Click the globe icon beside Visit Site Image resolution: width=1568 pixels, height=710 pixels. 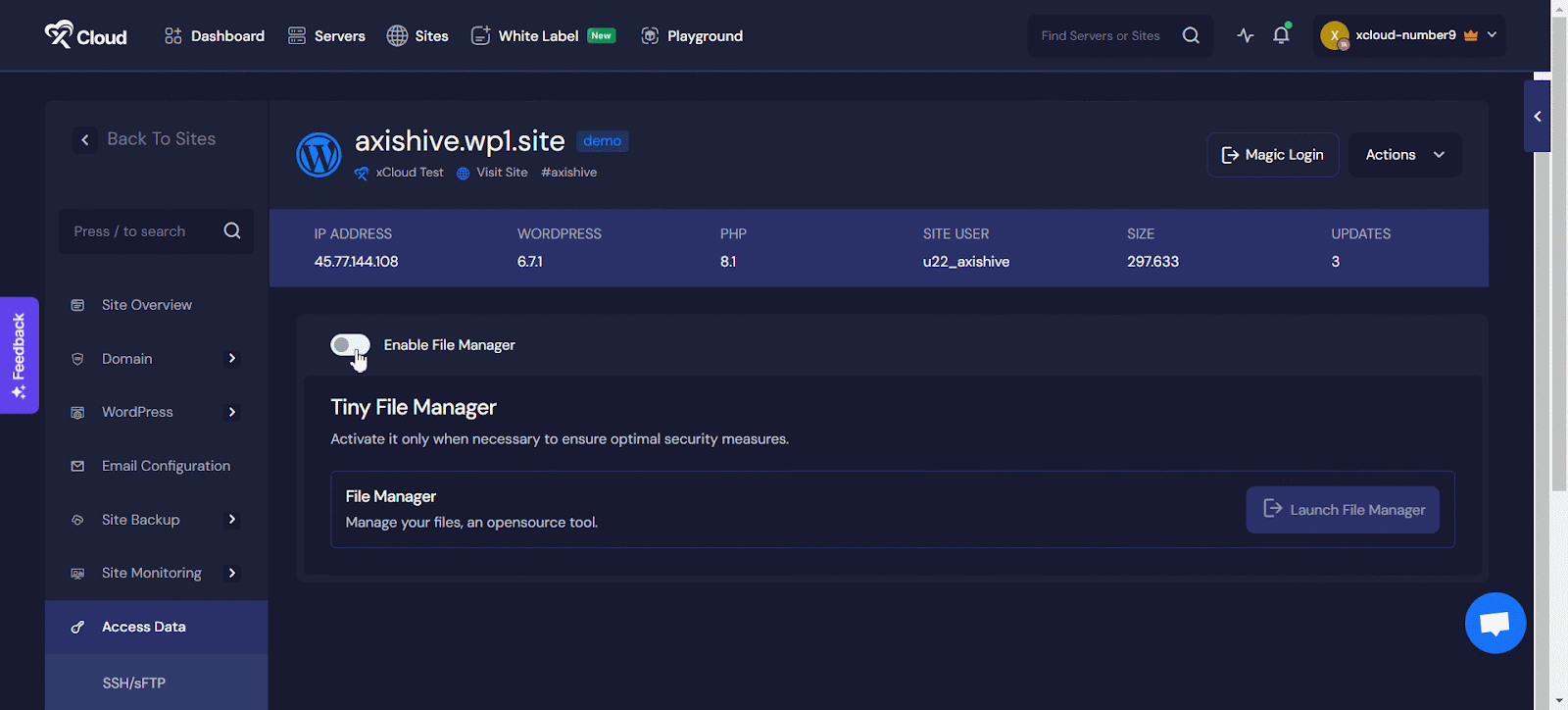click(x=463, y=174)
